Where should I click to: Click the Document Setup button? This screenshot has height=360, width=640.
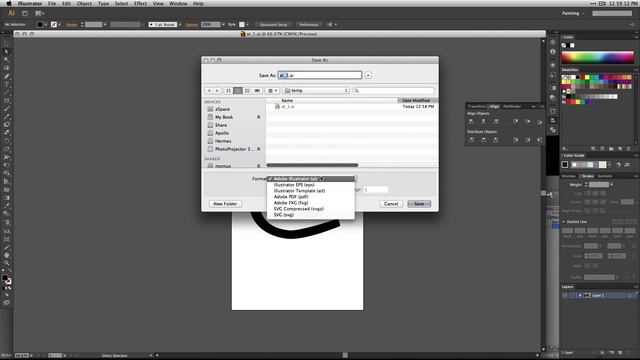tap(273, 24)
